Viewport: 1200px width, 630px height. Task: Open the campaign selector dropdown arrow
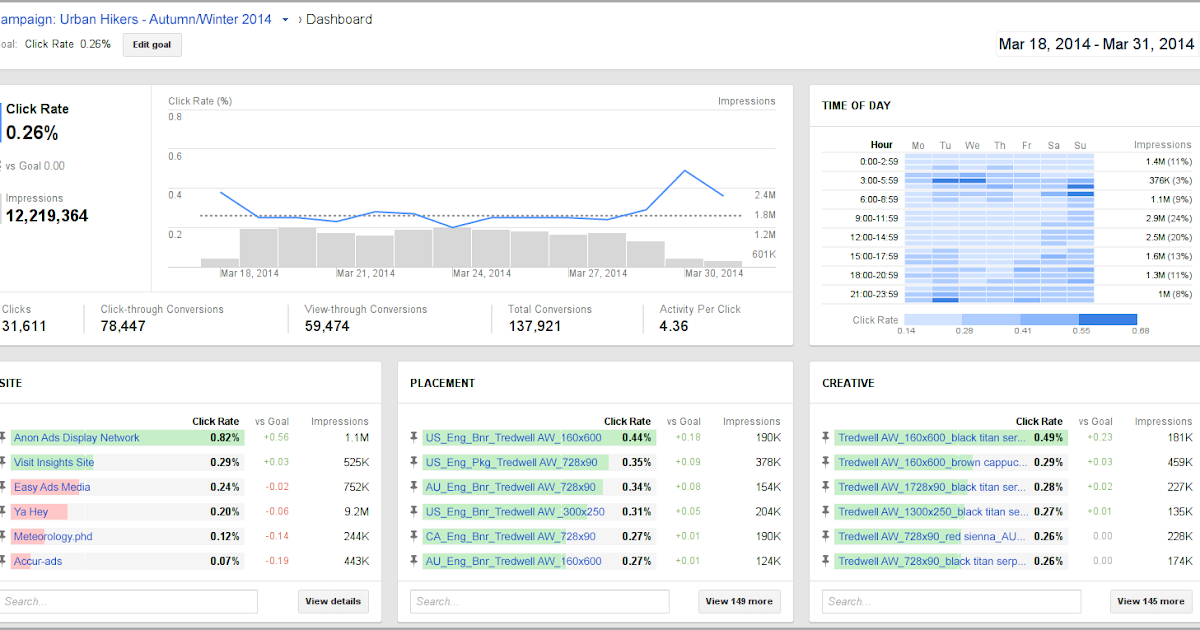tap(285, 20)
